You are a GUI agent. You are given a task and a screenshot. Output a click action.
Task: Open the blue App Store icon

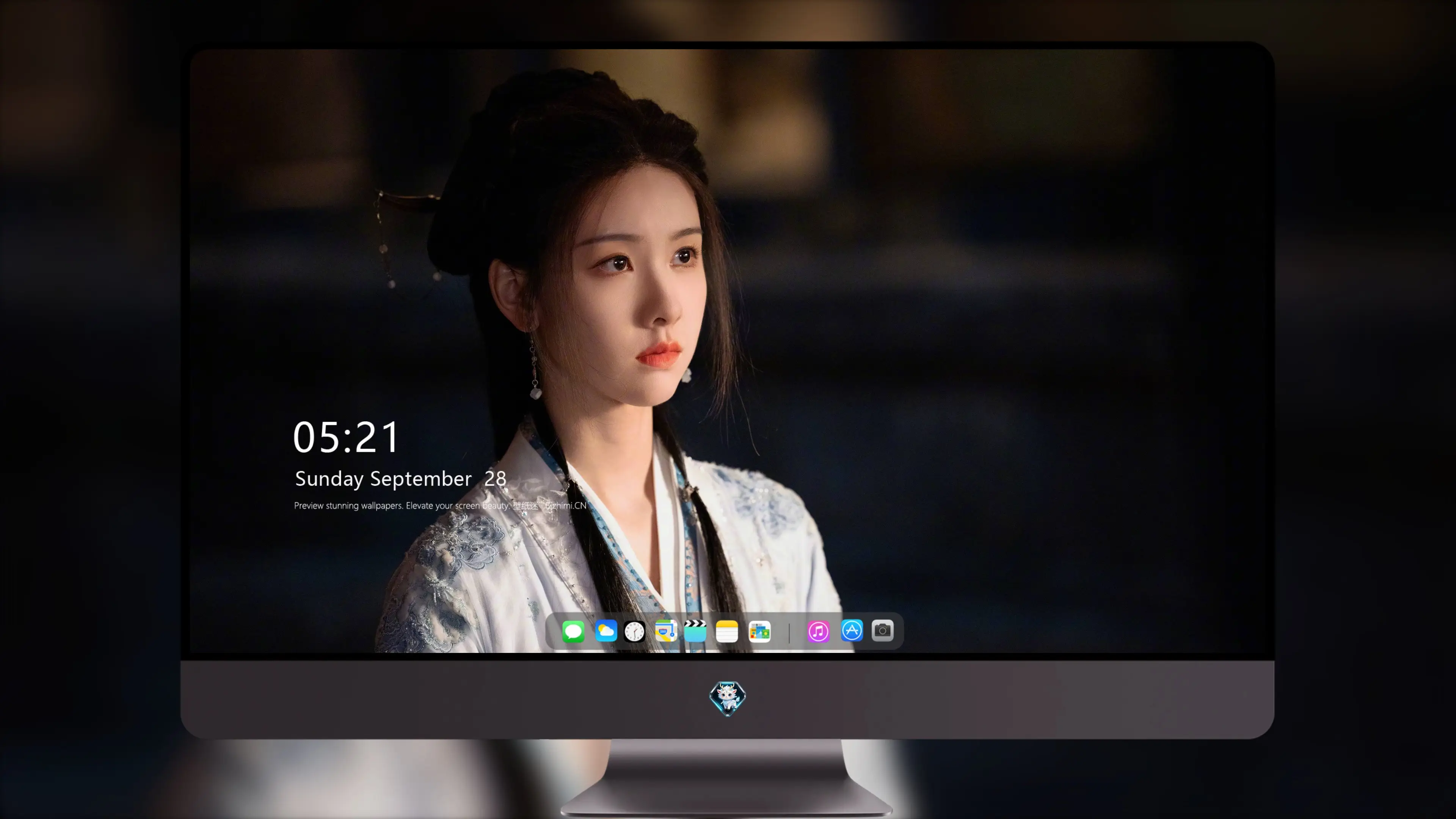point(852,631)
